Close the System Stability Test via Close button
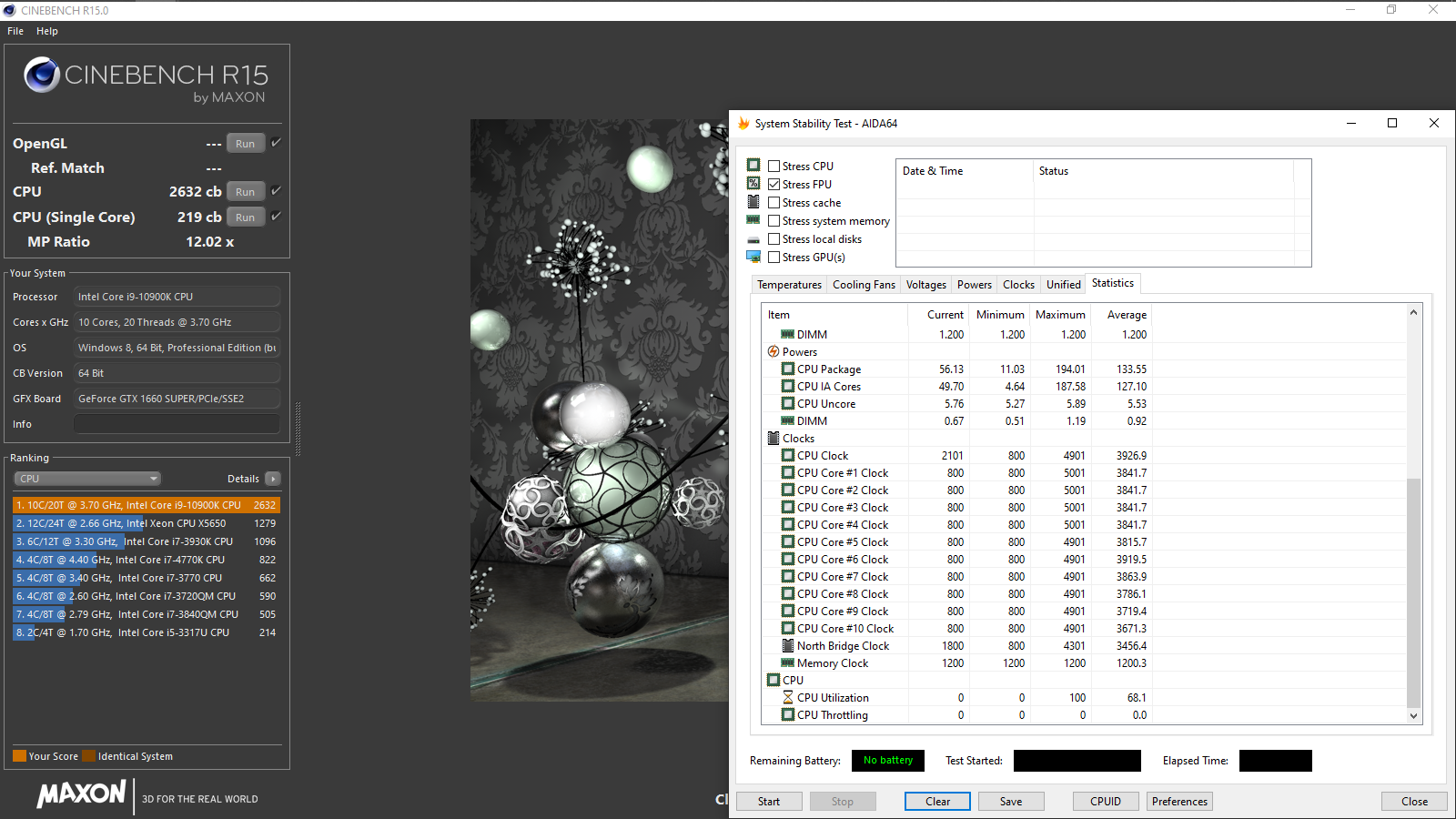 (x=1414, y=802)
